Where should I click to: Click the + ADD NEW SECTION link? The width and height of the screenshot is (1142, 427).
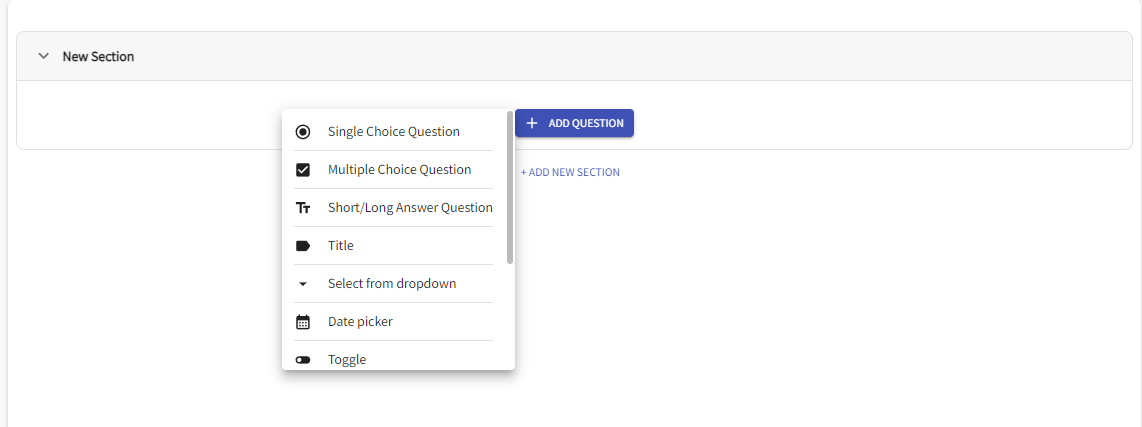[570, 173]
